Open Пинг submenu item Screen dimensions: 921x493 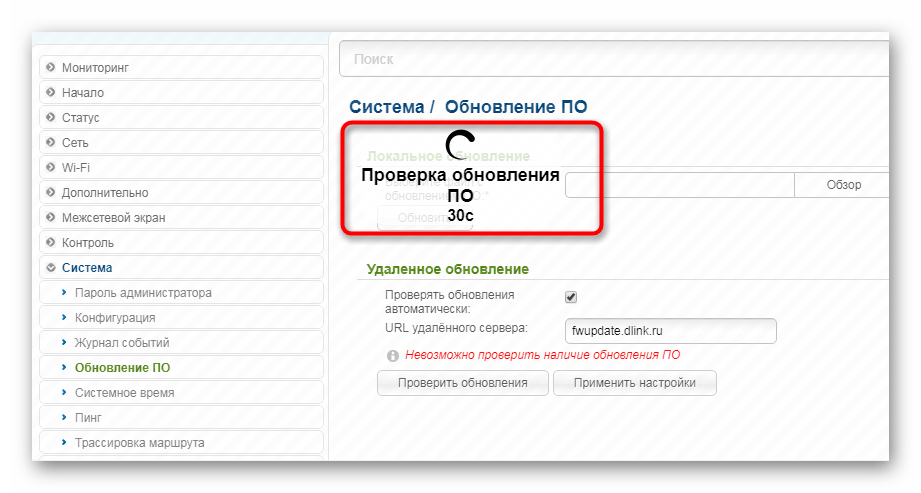[181, 417]
